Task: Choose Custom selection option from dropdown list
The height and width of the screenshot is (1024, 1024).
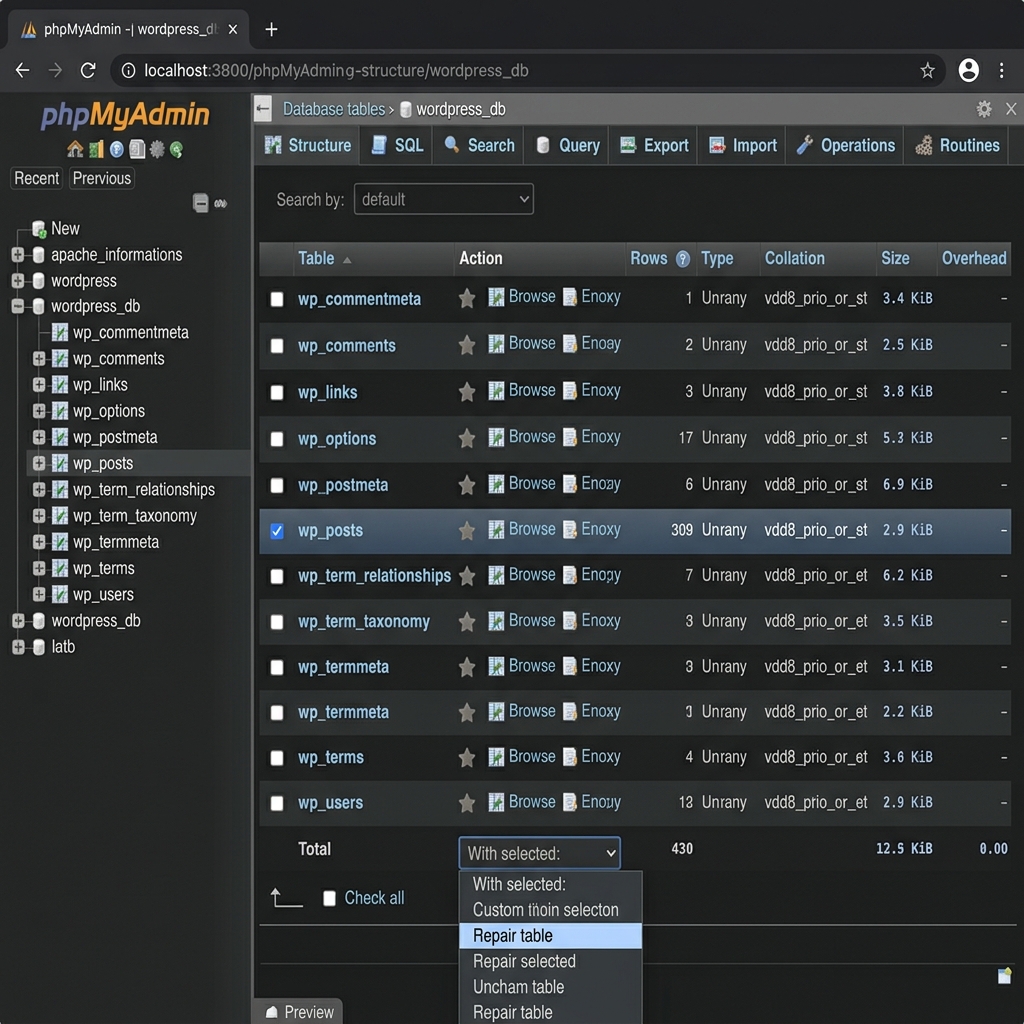Action: pyautogui.click(x=551, y=910)
